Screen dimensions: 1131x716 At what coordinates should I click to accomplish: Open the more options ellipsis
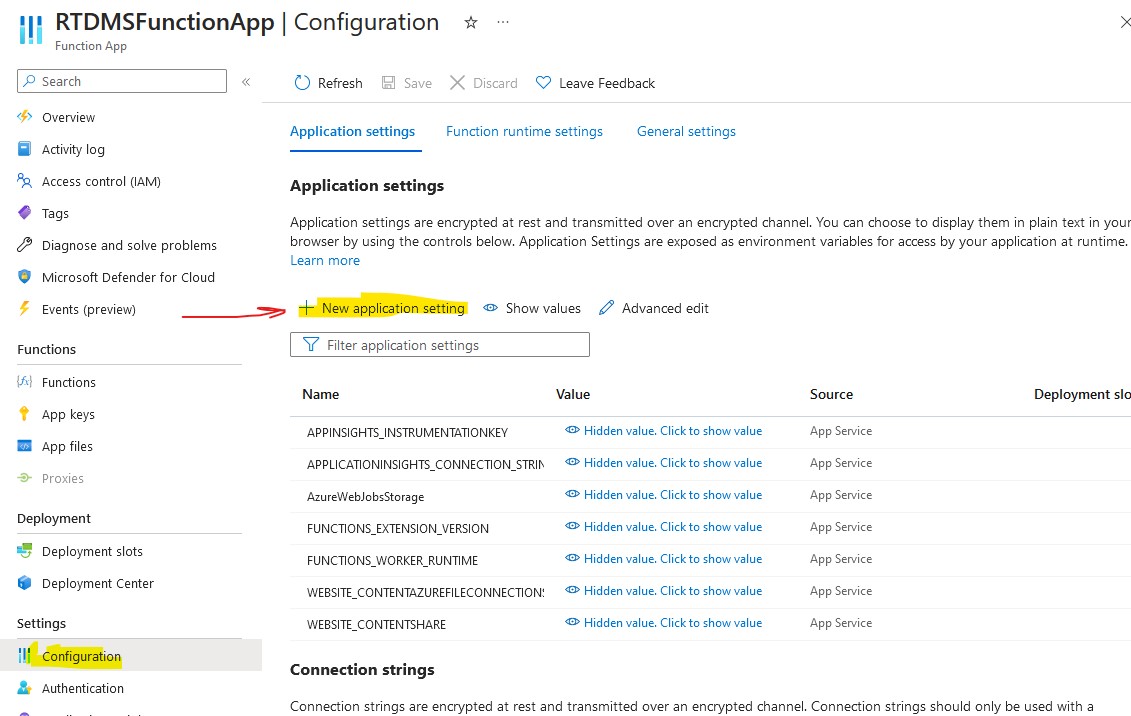503,22
